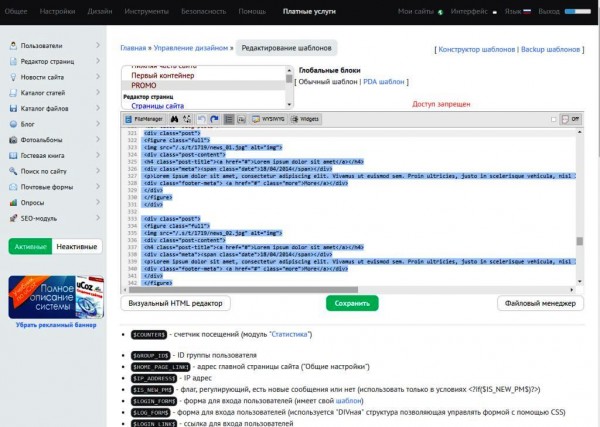Open Файловый менеджер button

[540, 303]
